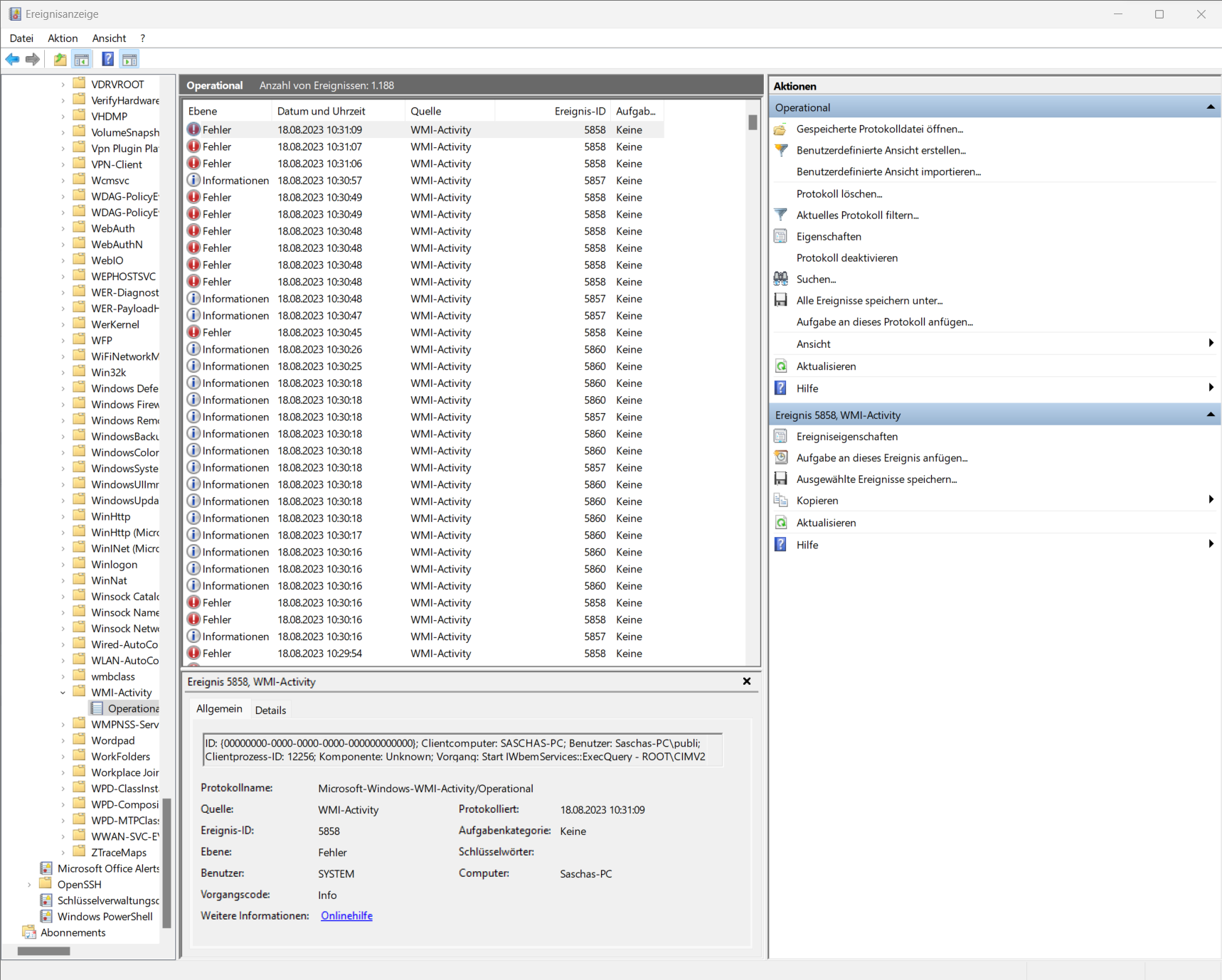Collapse the Ereignis 5858, WMI-Activity actions section
Viewport: 1222px width, 980px height.
click(x=1211, y=415)
